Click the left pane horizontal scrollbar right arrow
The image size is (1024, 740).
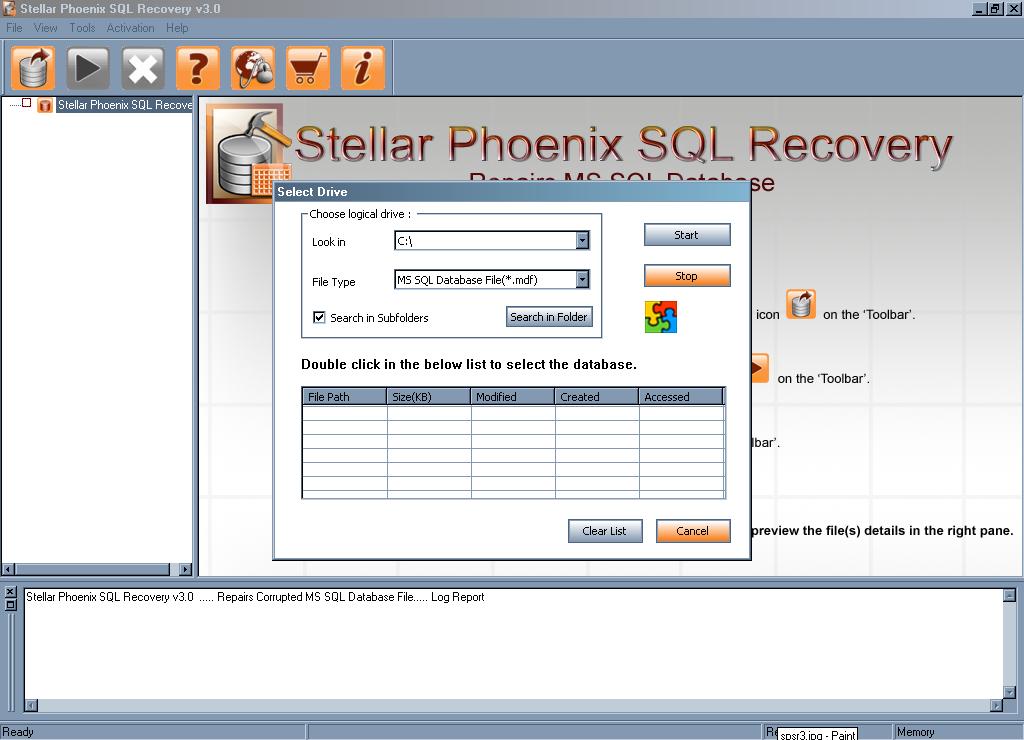pyautogui.click(x=185, y=569)
